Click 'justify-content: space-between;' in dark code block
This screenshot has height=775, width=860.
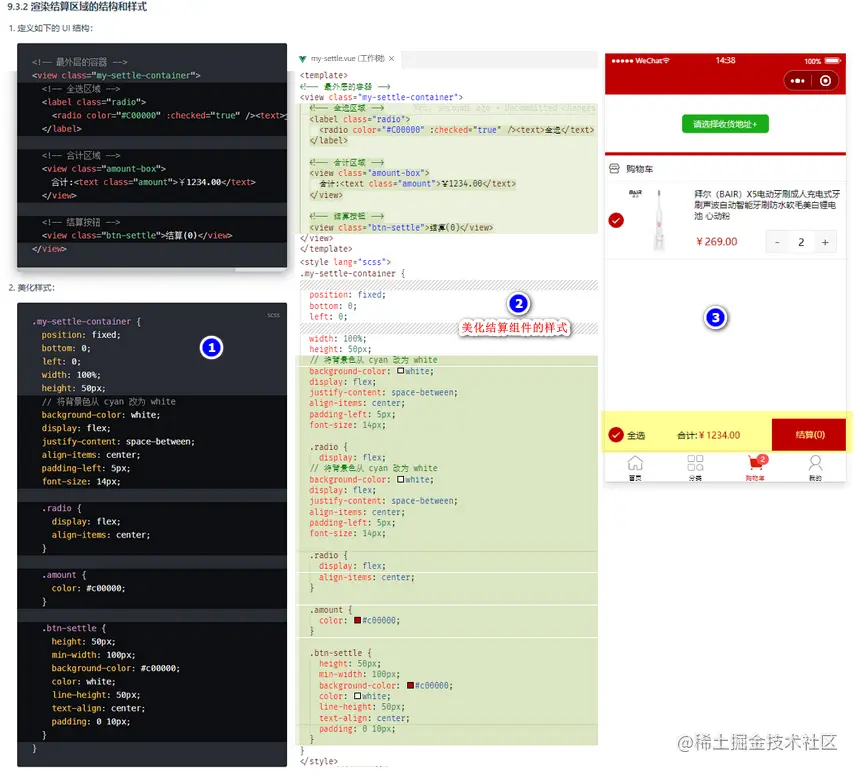click(118, 442)
